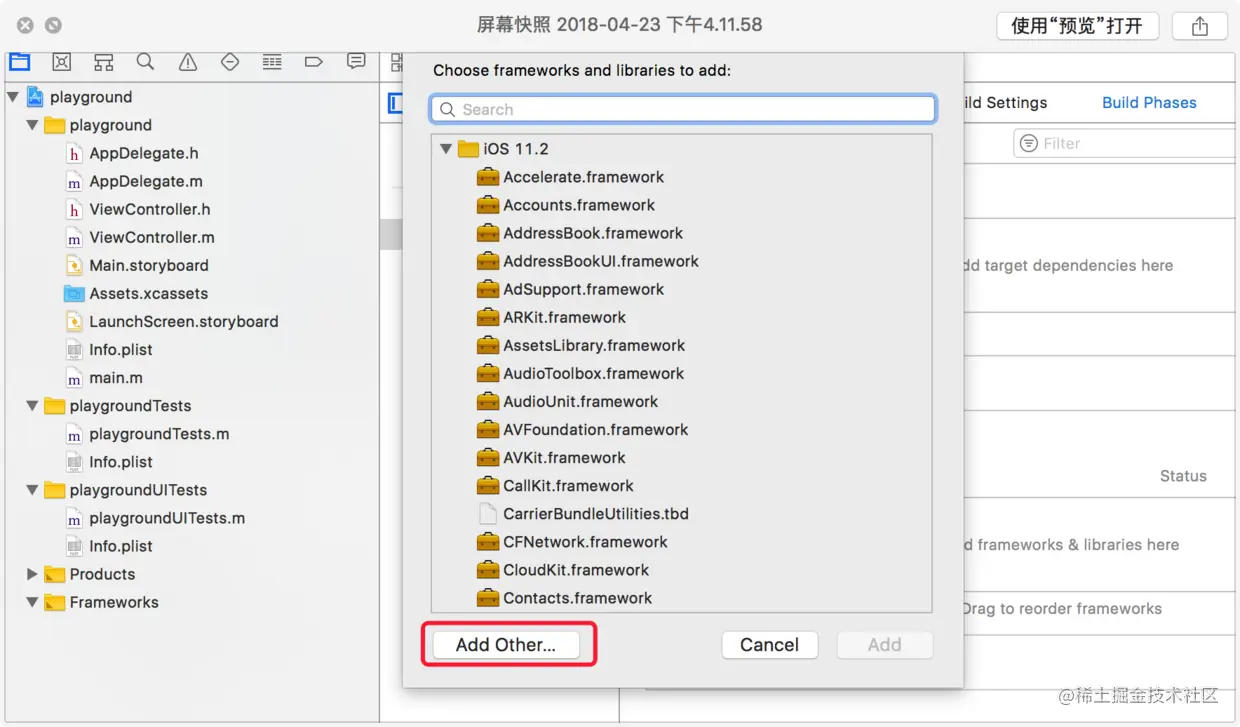The height and width of the screenshot is (727, 1240).
Task: Click the AVKit.framework toolbox icon
Action: click(x=488, y=458)
